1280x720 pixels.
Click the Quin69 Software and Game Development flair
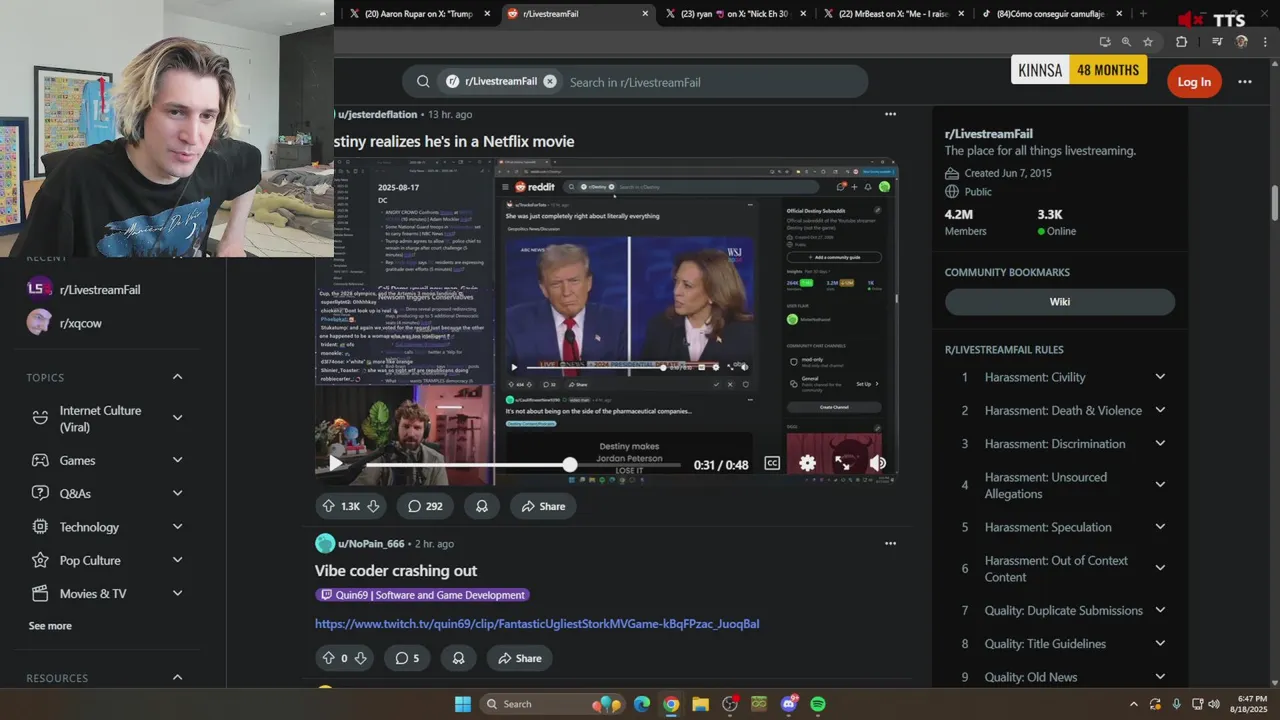pyautogui.click(x=422, y=595)
